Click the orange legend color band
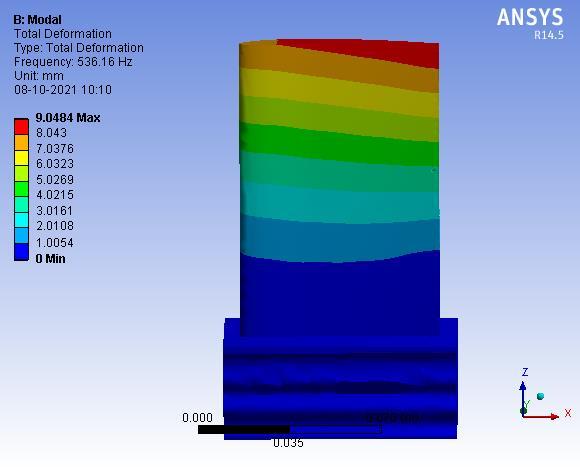 [x=21, y=142]
